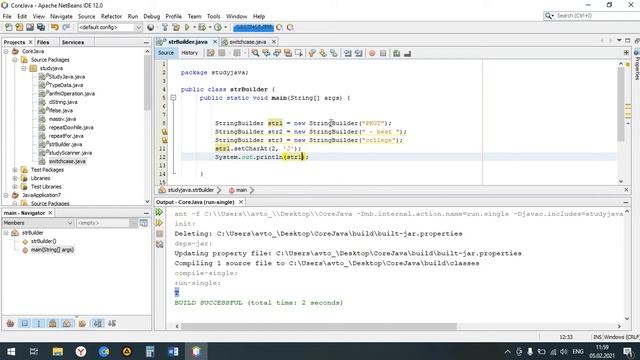Re-run with green double-arrow in Output

pyautogui.click(x=159, y=212)
